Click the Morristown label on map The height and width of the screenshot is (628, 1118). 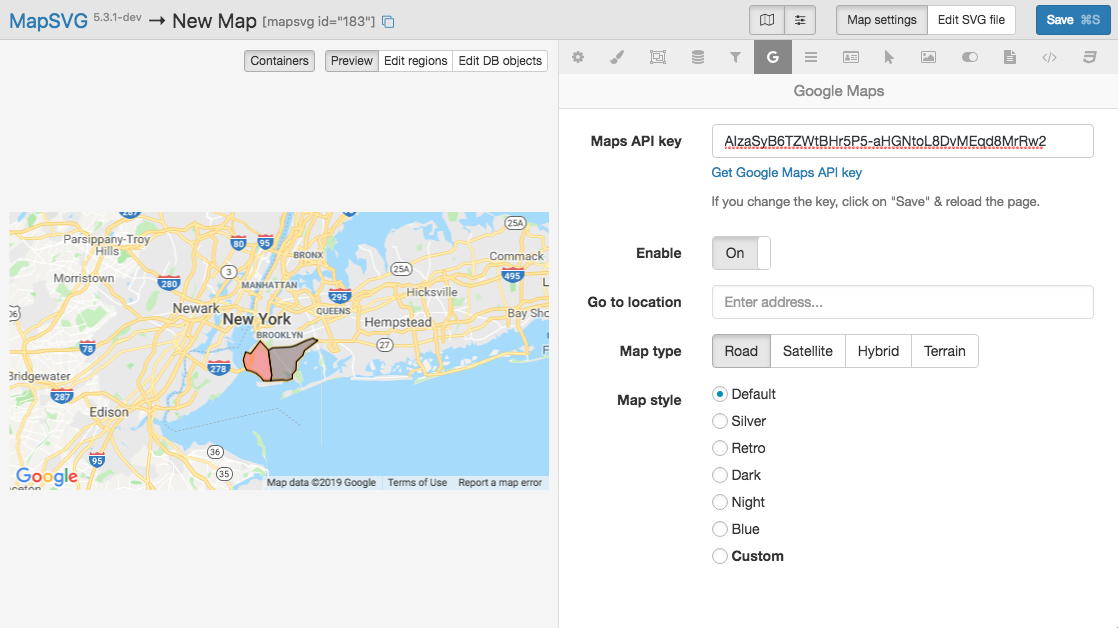(83, 278)
